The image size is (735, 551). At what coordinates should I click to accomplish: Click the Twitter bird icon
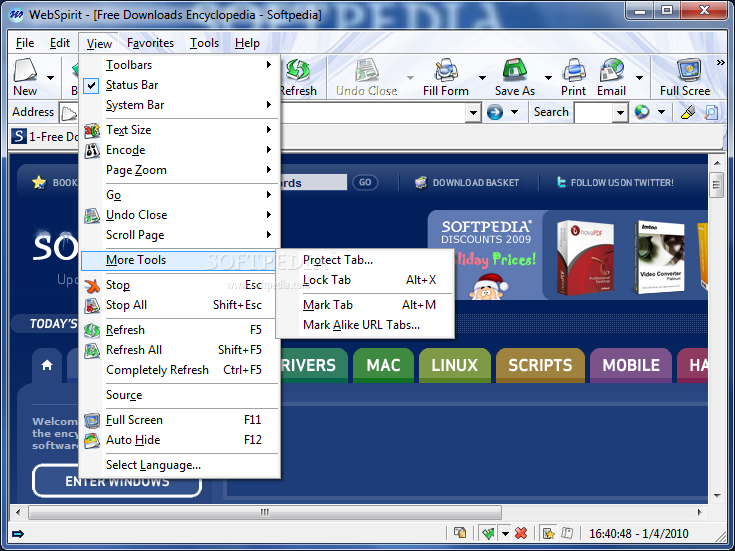coord(561,182)
